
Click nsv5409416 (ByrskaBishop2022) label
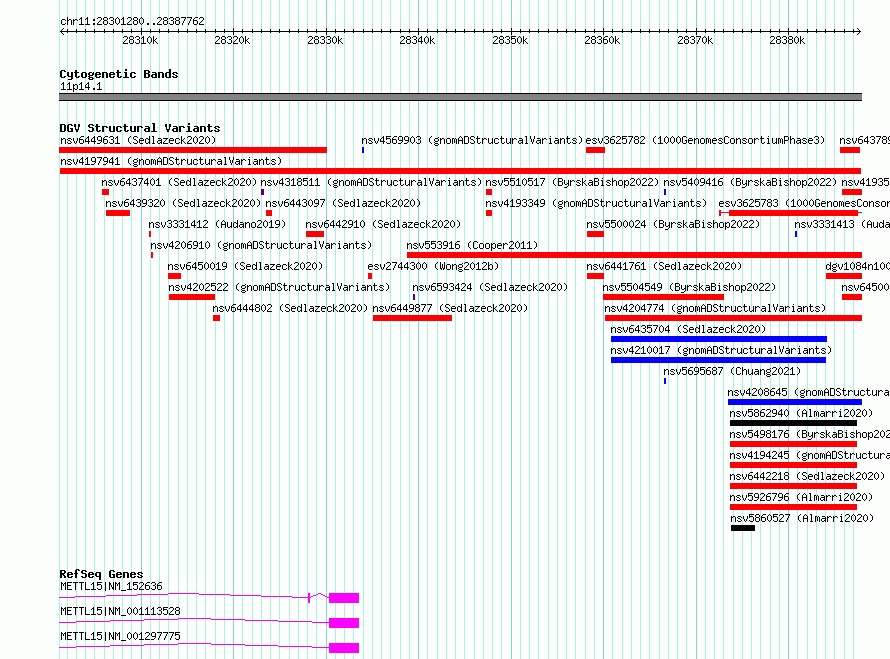pos(750,182)
